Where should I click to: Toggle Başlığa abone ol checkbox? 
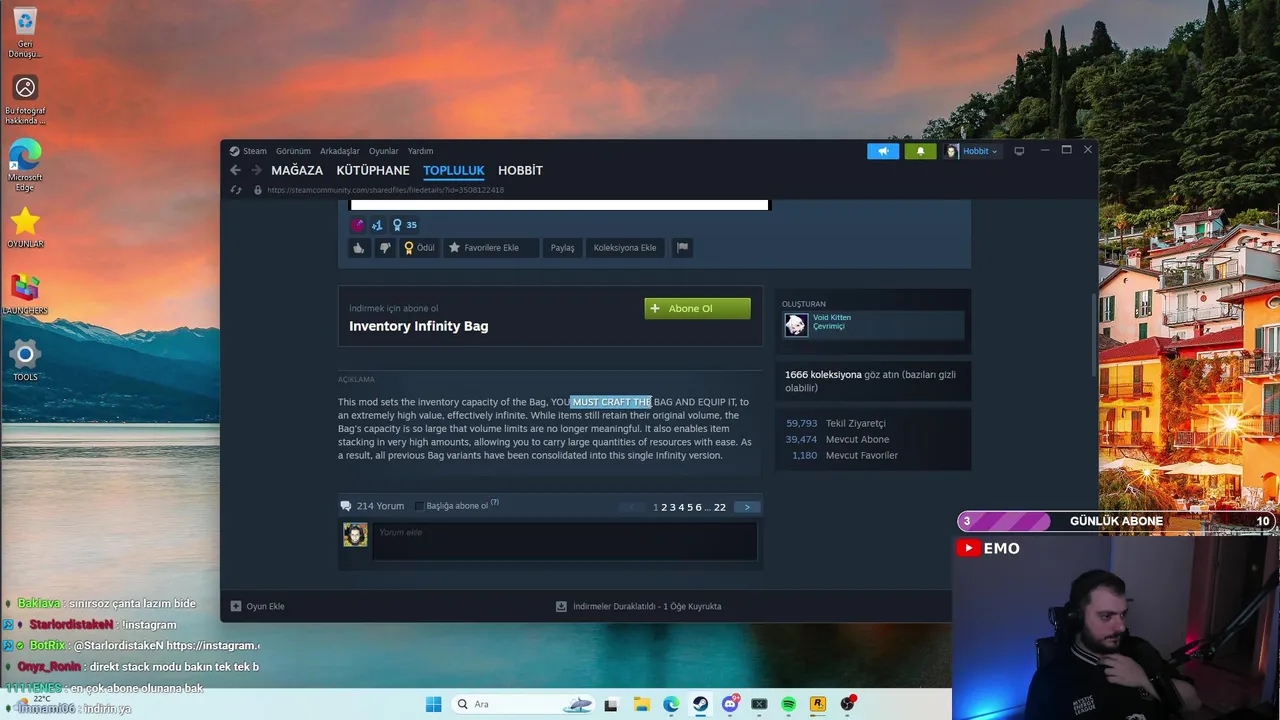point(419,506)
